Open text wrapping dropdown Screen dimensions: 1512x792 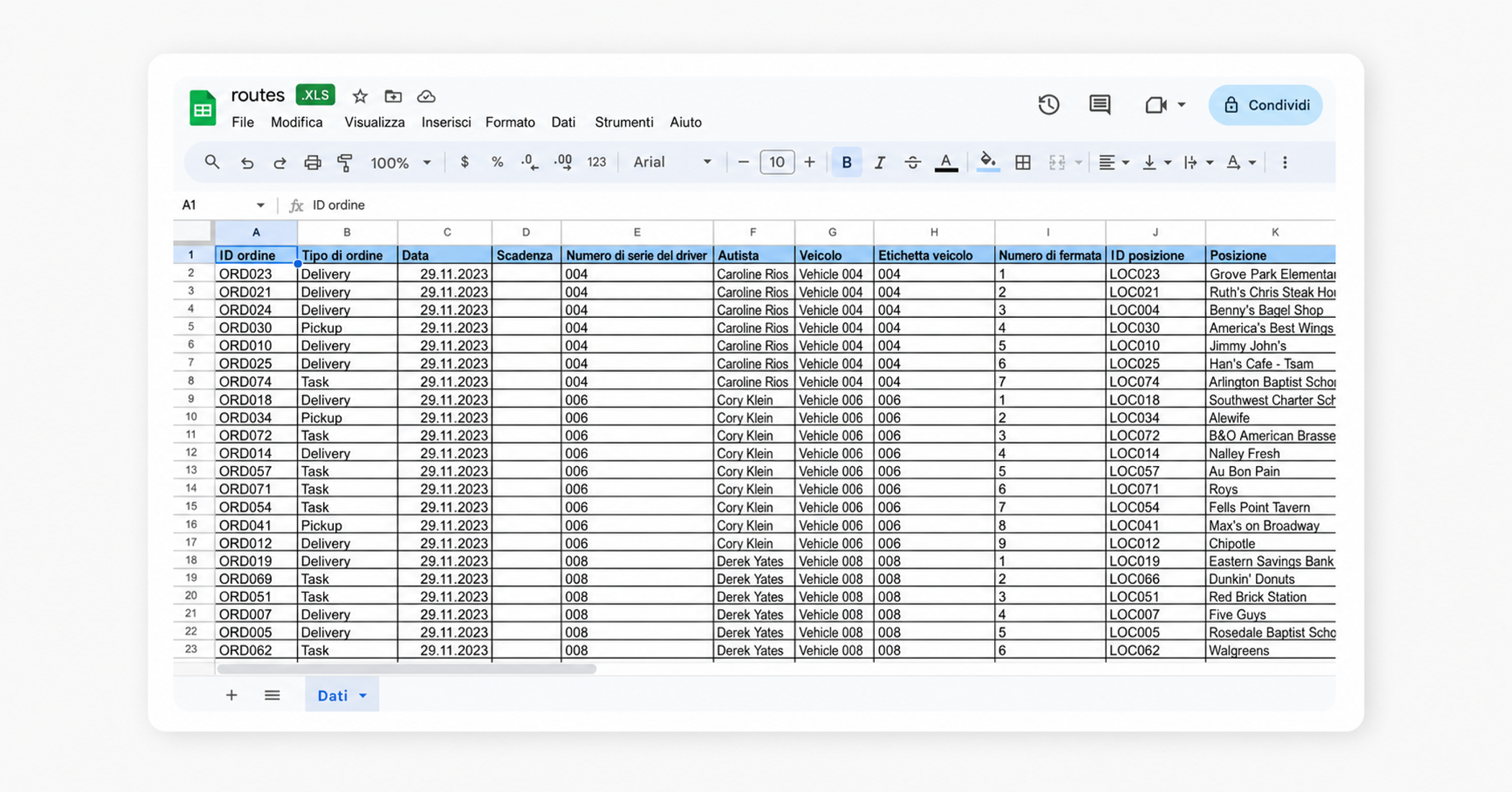(1198, 163)
